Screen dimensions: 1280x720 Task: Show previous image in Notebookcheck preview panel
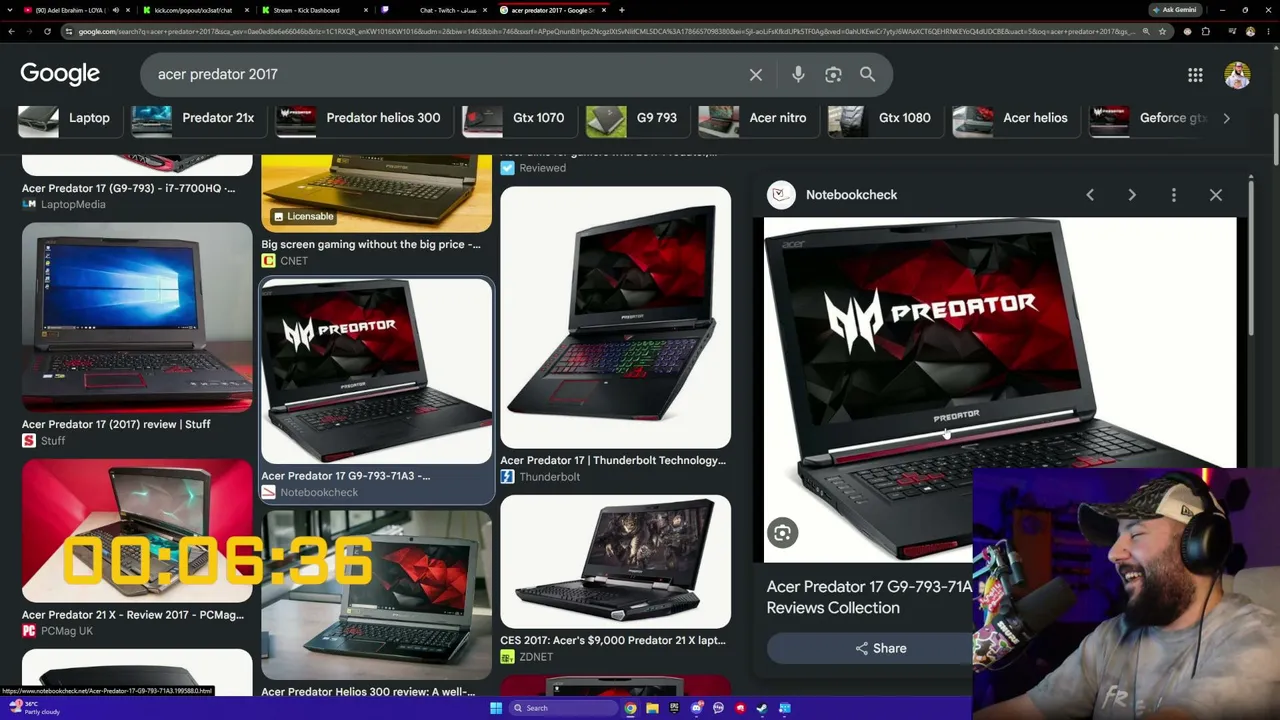tap(1090, 195)
